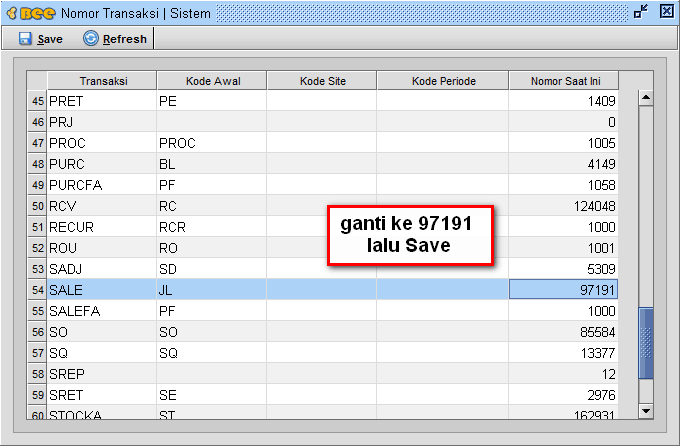Select the SALE transaction cell

pos(102,290)
